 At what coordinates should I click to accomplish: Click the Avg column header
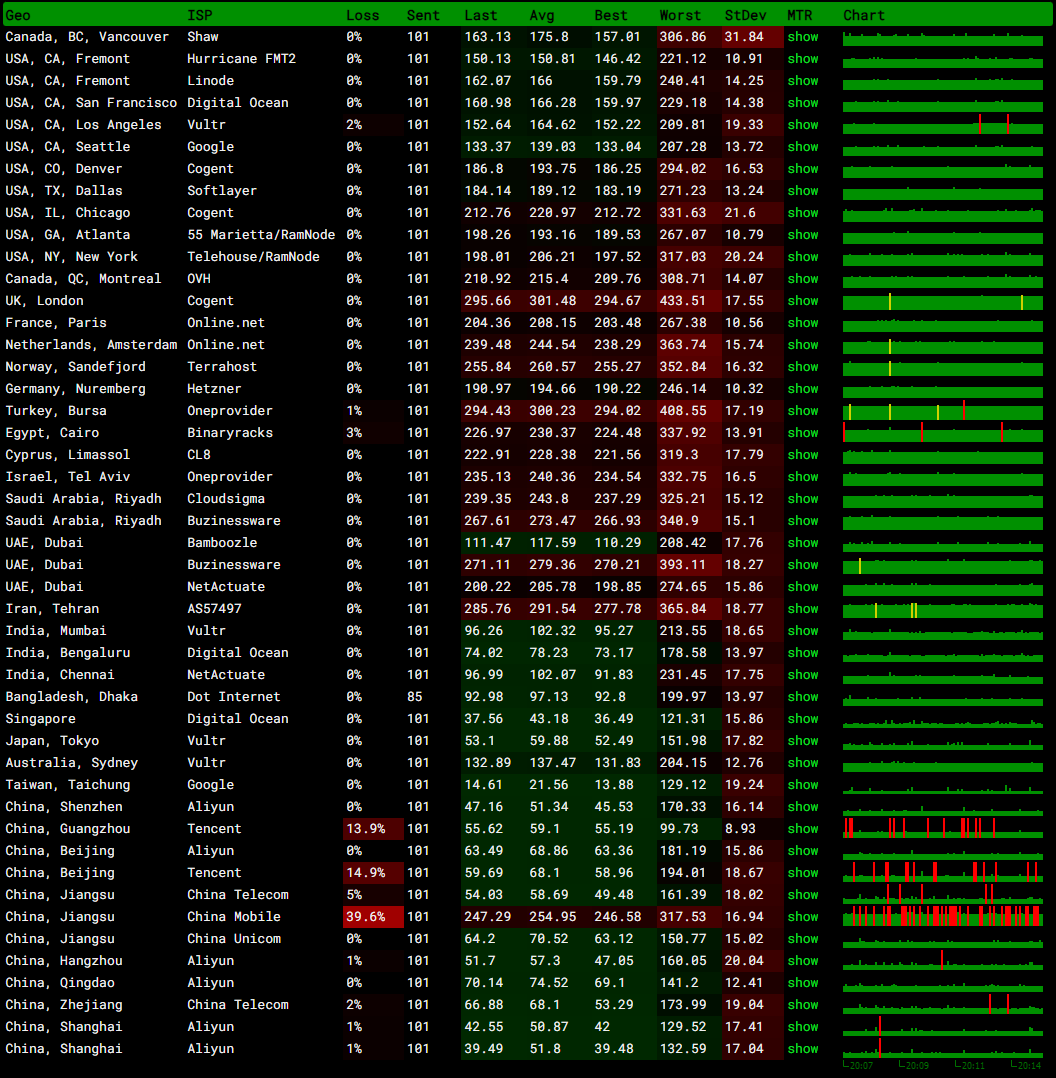[543, 15]
